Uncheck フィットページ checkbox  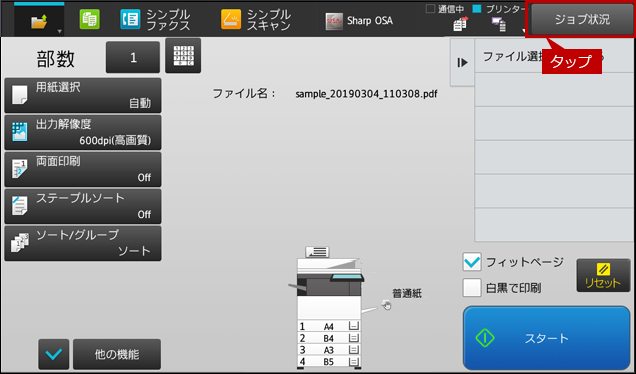click(472, 262)
